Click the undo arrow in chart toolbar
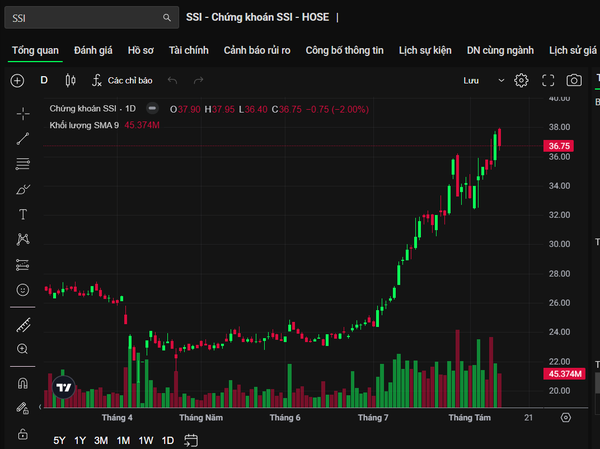 pos(173,80)
